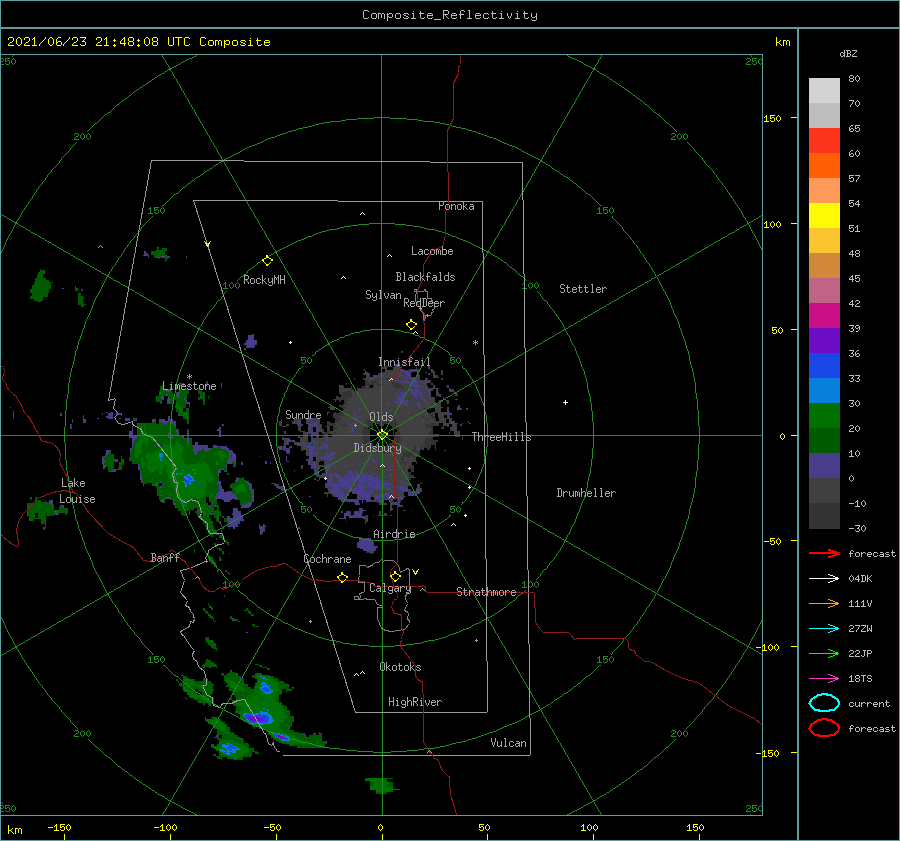Viewport: 900px width, 841px height.
Task: Click the Composite_Reflectivity title
Action: click(450, 15)
